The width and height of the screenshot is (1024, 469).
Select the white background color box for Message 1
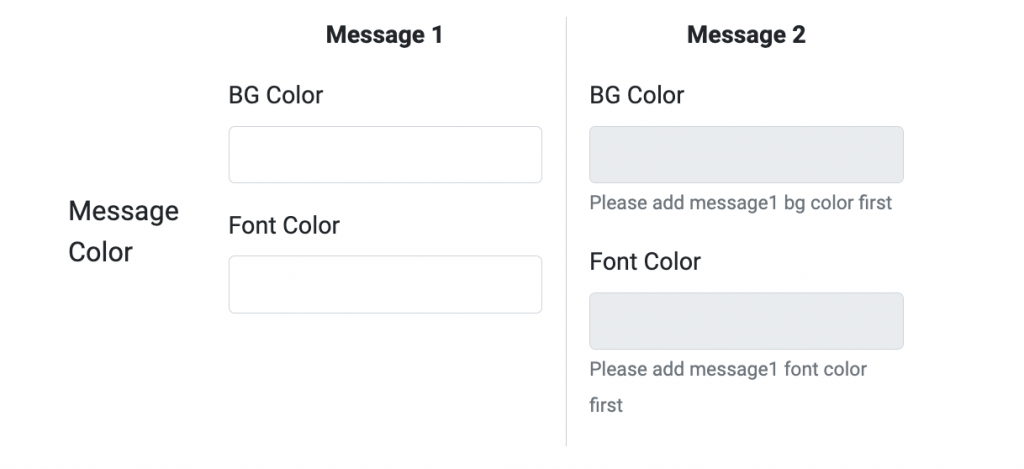pos(385,155)
